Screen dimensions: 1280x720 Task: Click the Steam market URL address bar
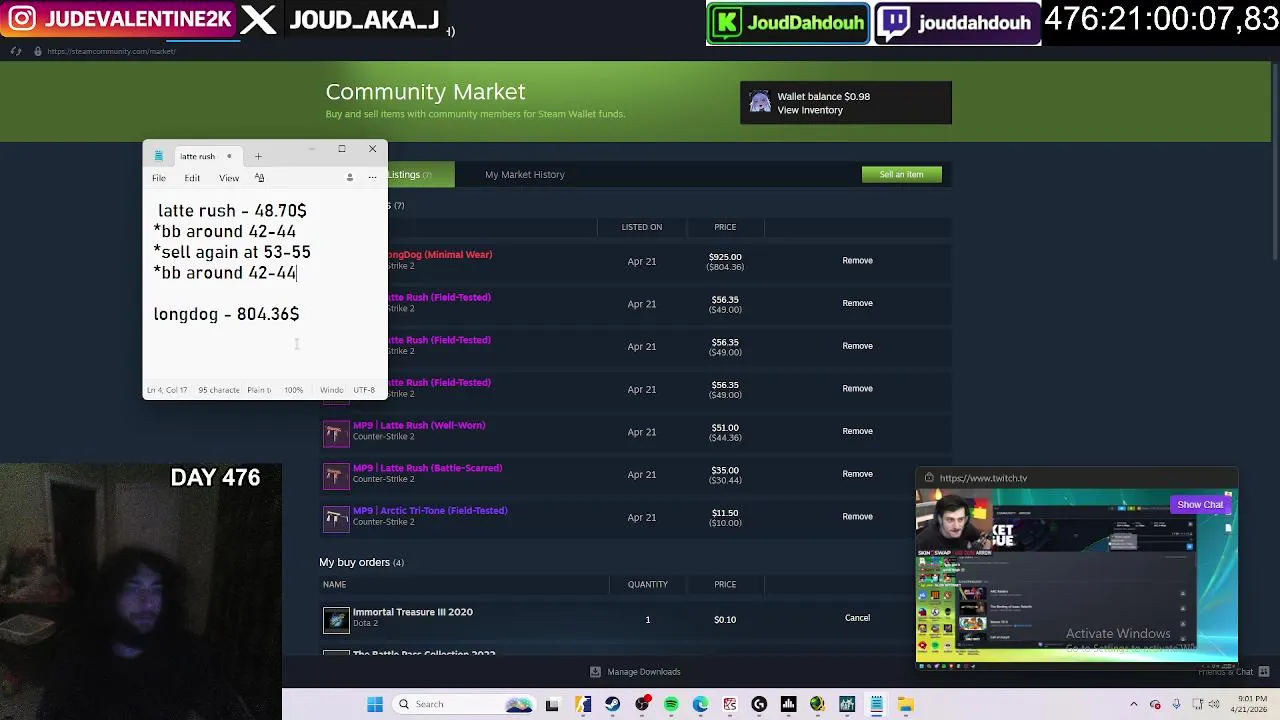(111, 51)
